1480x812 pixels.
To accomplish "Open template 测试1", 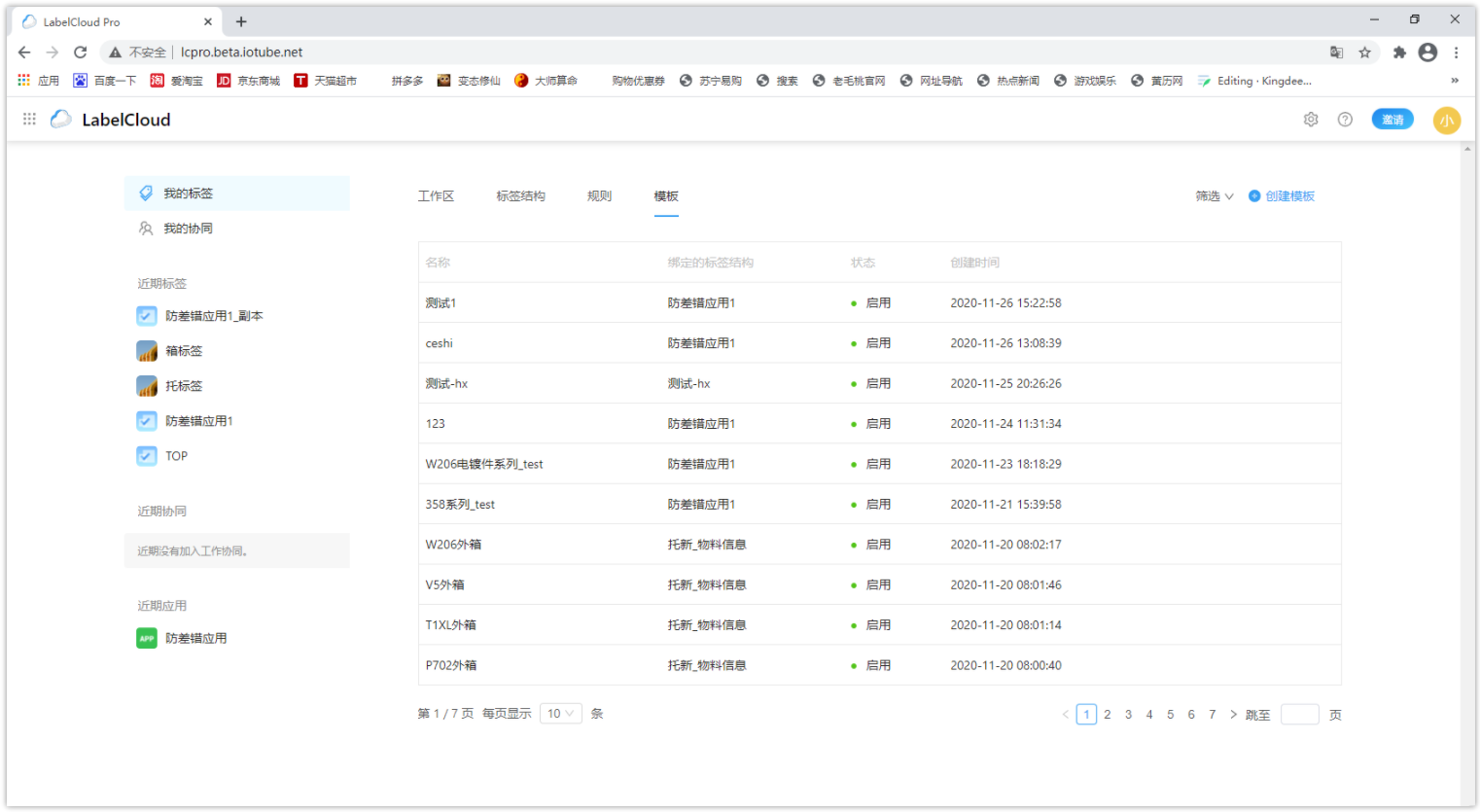I will [x=440, y=303].
